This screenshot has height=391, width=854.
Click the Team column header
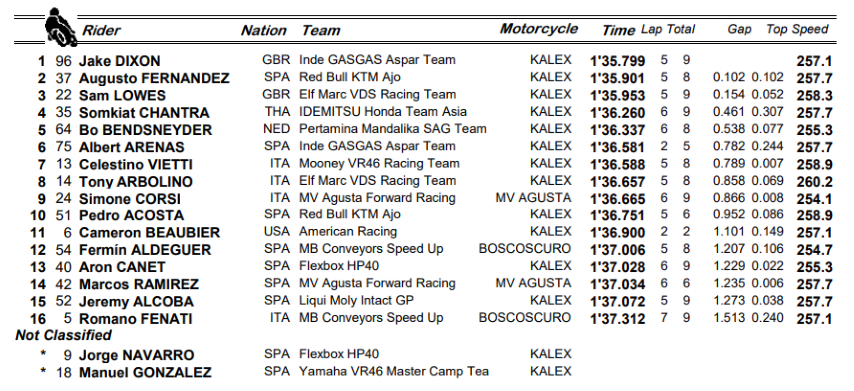point(321,30)
